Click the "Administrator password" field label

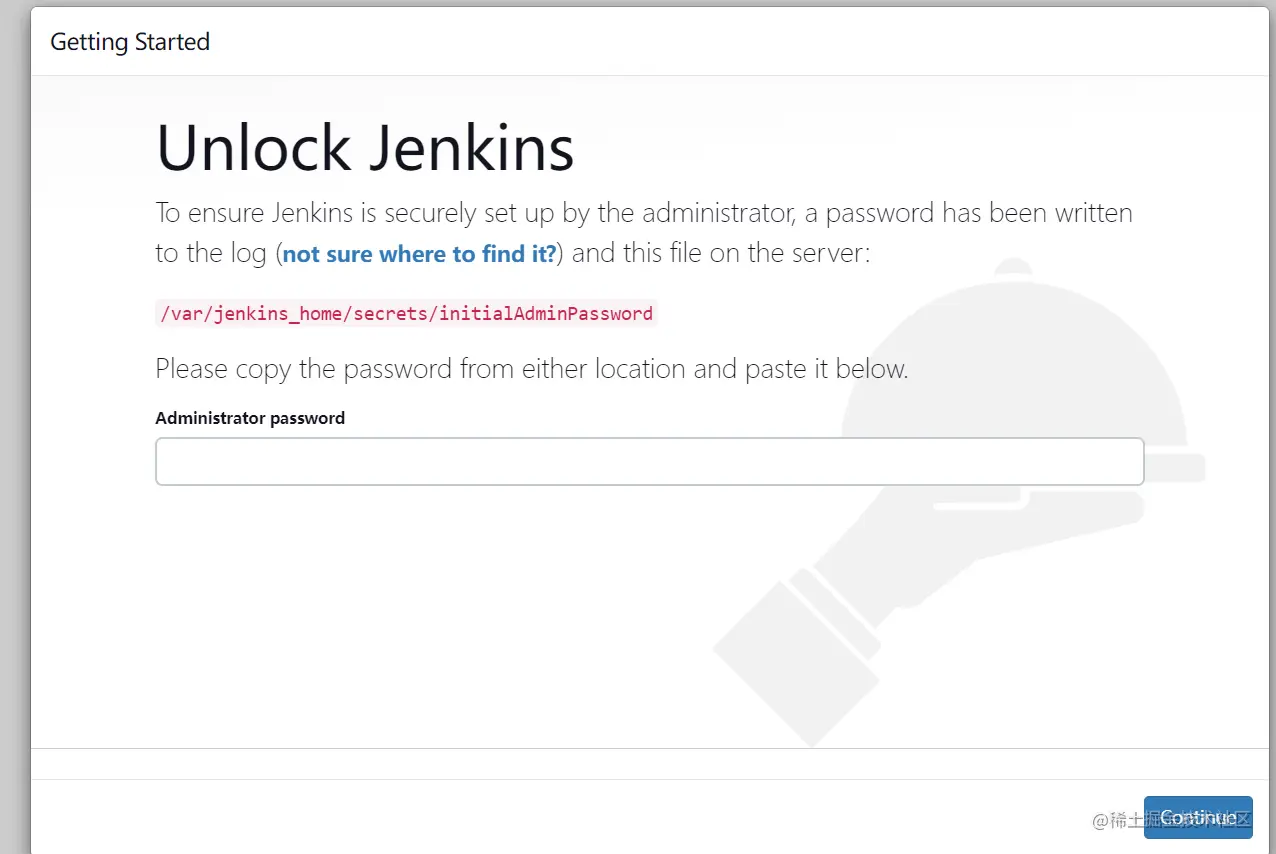pyautogui.click(x=250, y=418)
